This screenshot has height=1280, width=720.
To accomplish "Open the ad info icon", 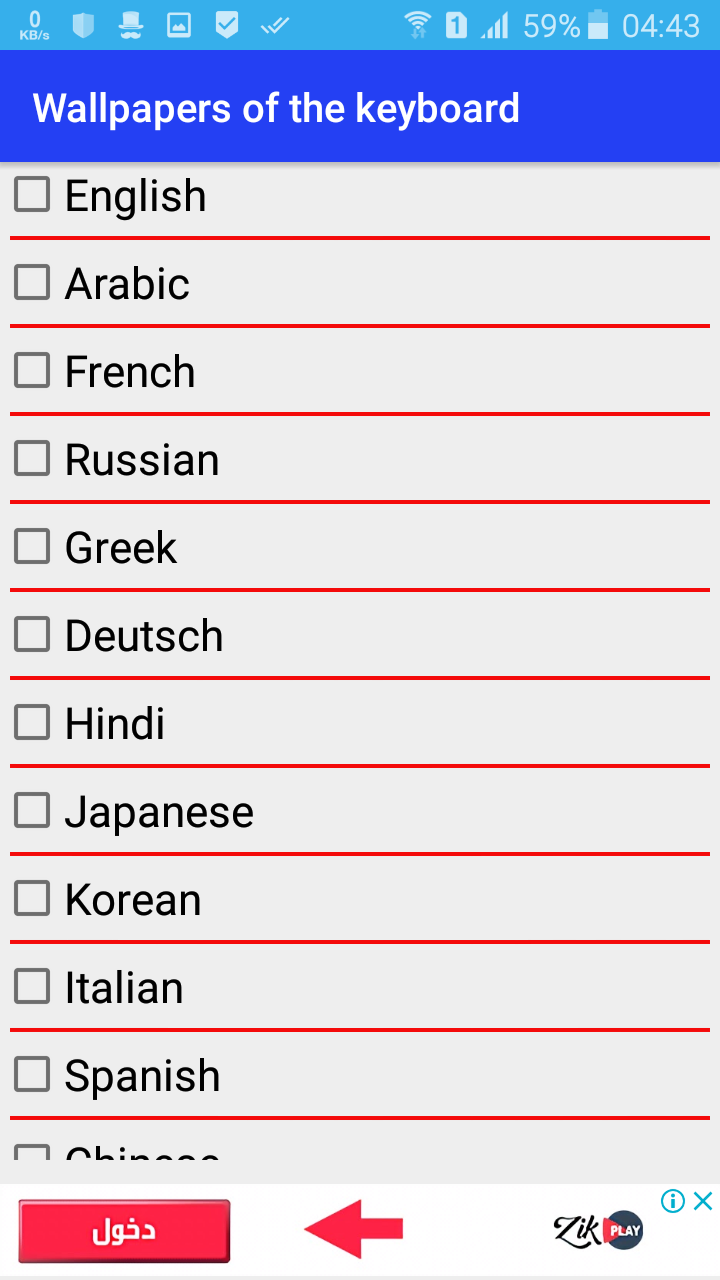I will pos(673,1201).
